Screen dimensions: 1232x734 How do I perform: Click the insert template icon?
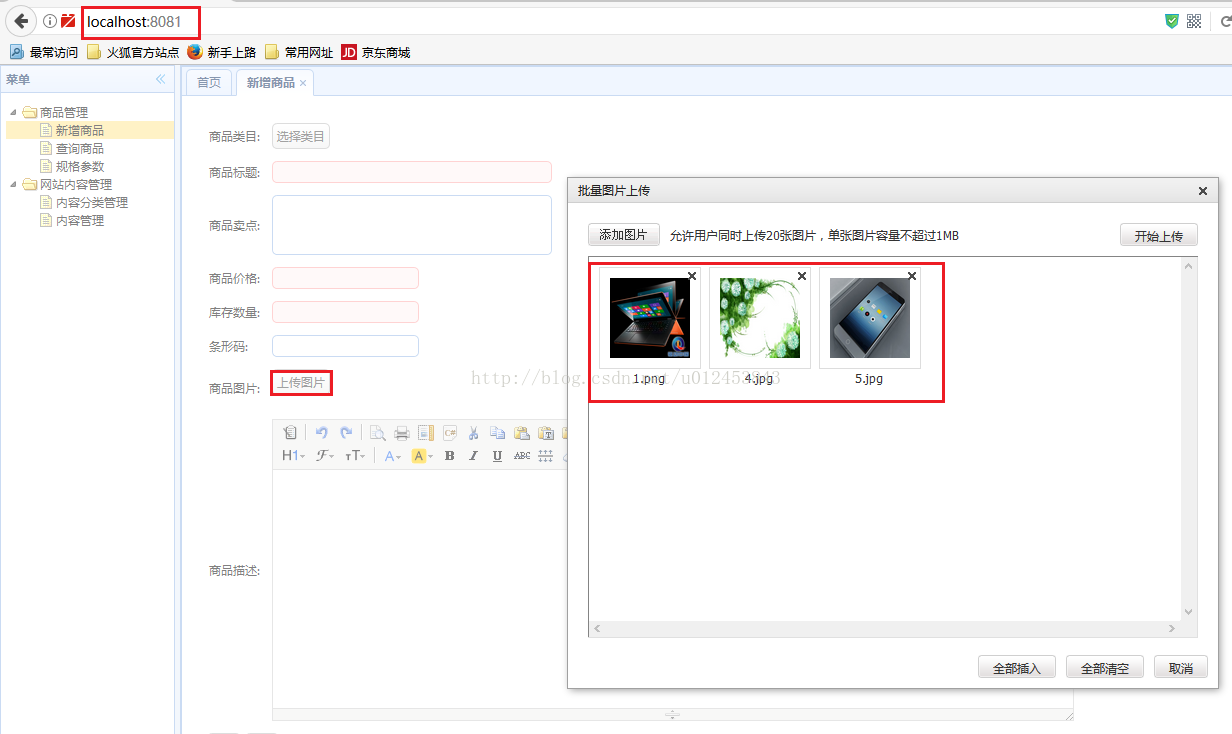click(426, 433)
